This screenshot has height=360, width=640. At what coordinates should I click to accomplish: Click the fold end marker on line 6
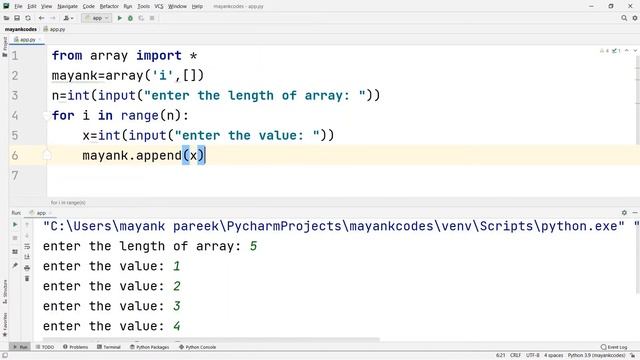coord(47,155)
